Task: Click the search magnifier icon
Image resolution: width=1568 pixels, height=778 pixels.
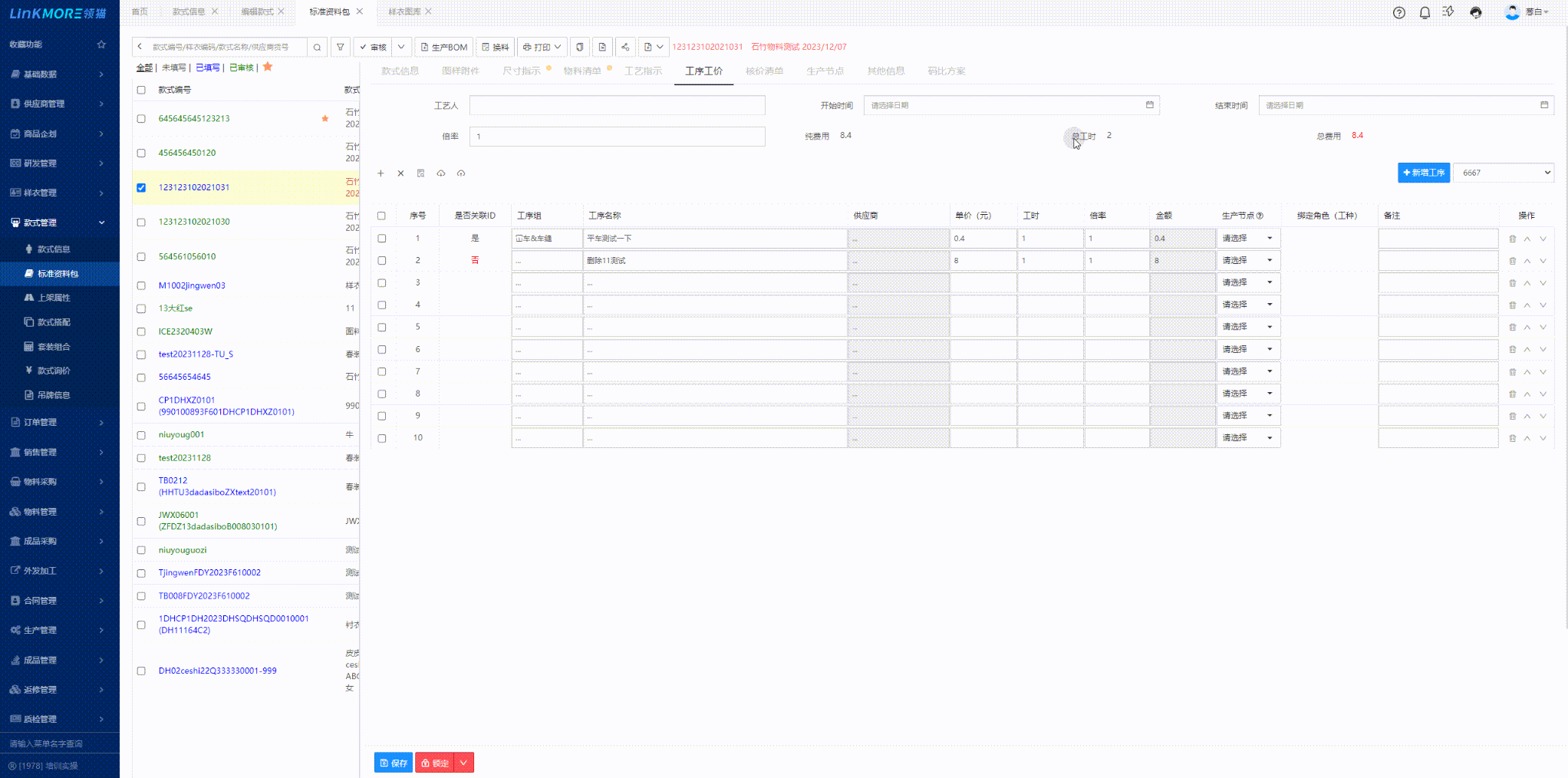Action: (x=317, y=47)
